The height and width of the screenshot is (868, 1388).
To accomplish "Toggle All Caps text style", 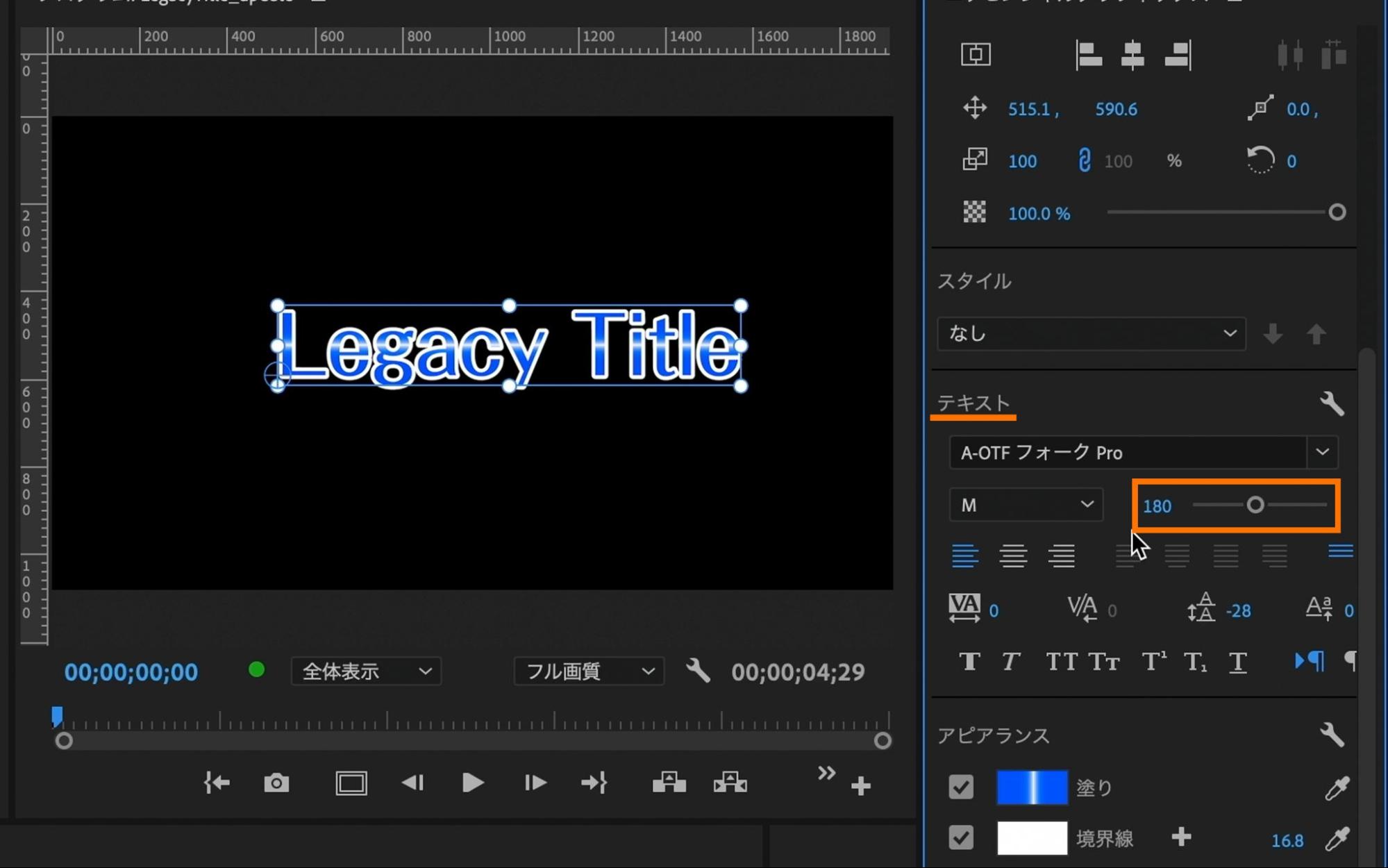I will tap(1061, 662).
